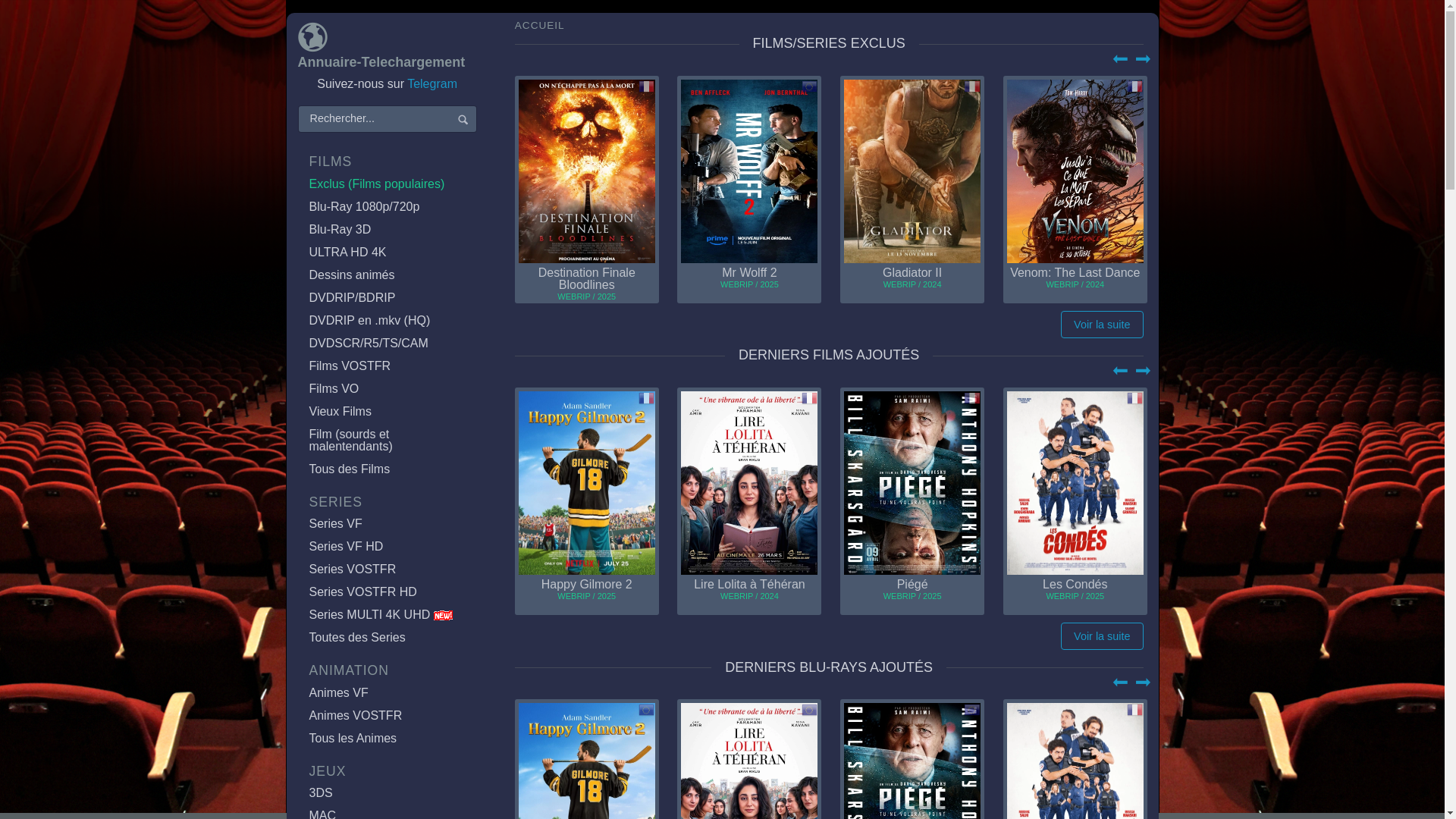
Task: Open DVDRIP/BDRIP category
Action: coord(352,298)
